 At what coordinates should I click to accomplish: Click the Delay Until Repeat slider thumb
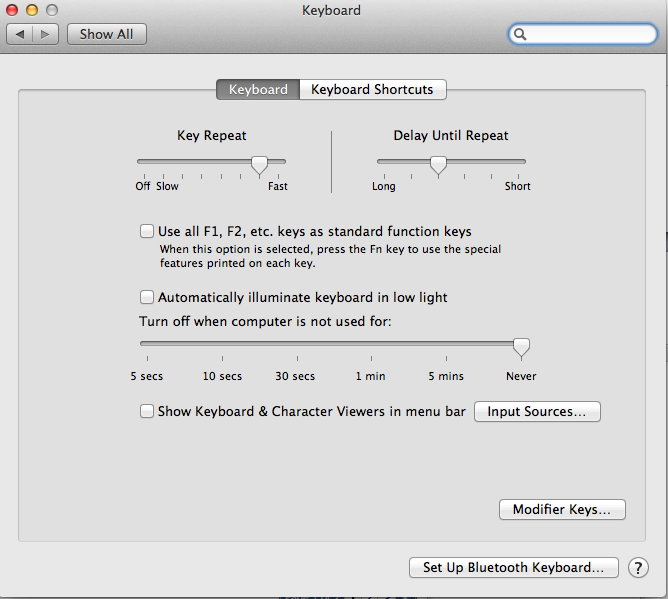pos(438,165)
